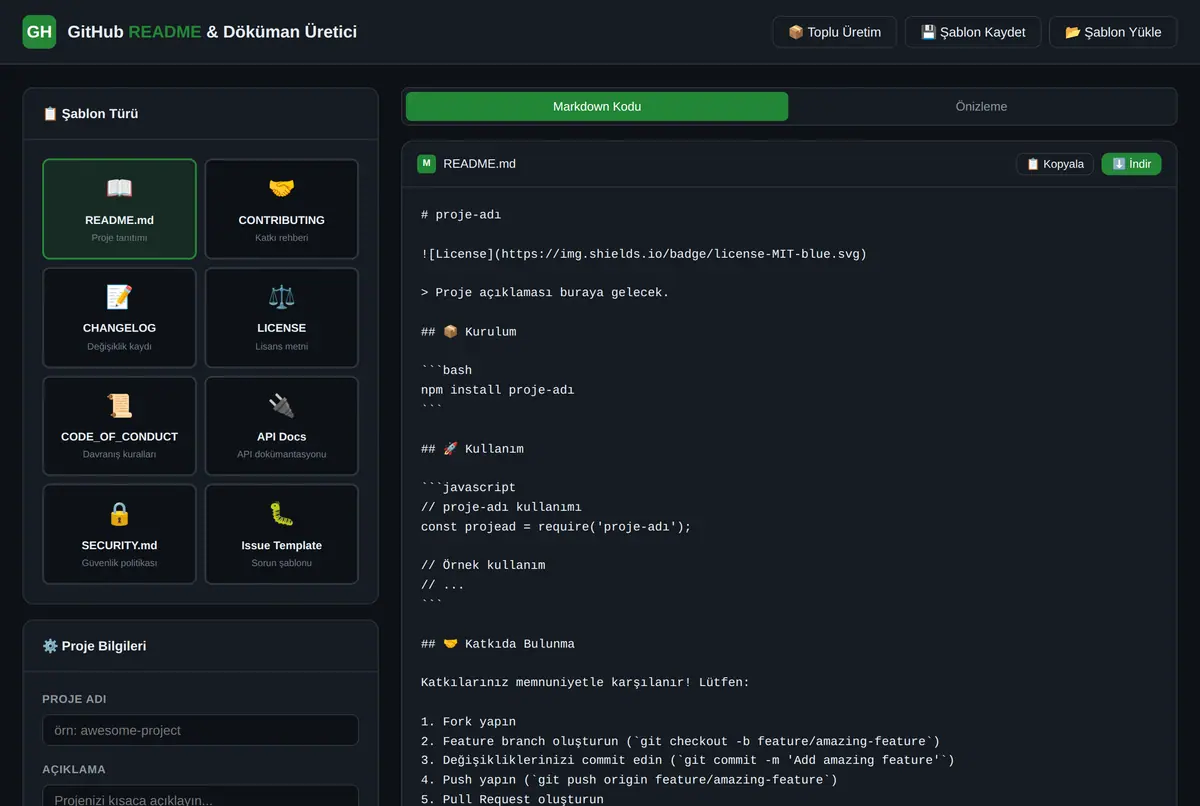Click the Şablon Kaydet button
This screenshot has width=1200, height=806.
tap(973, 32)
